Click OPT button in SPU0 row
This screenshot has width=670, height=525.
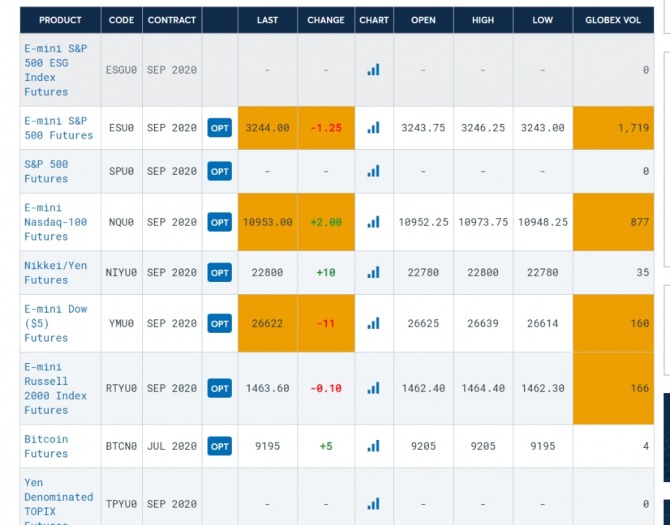point(220,171)
